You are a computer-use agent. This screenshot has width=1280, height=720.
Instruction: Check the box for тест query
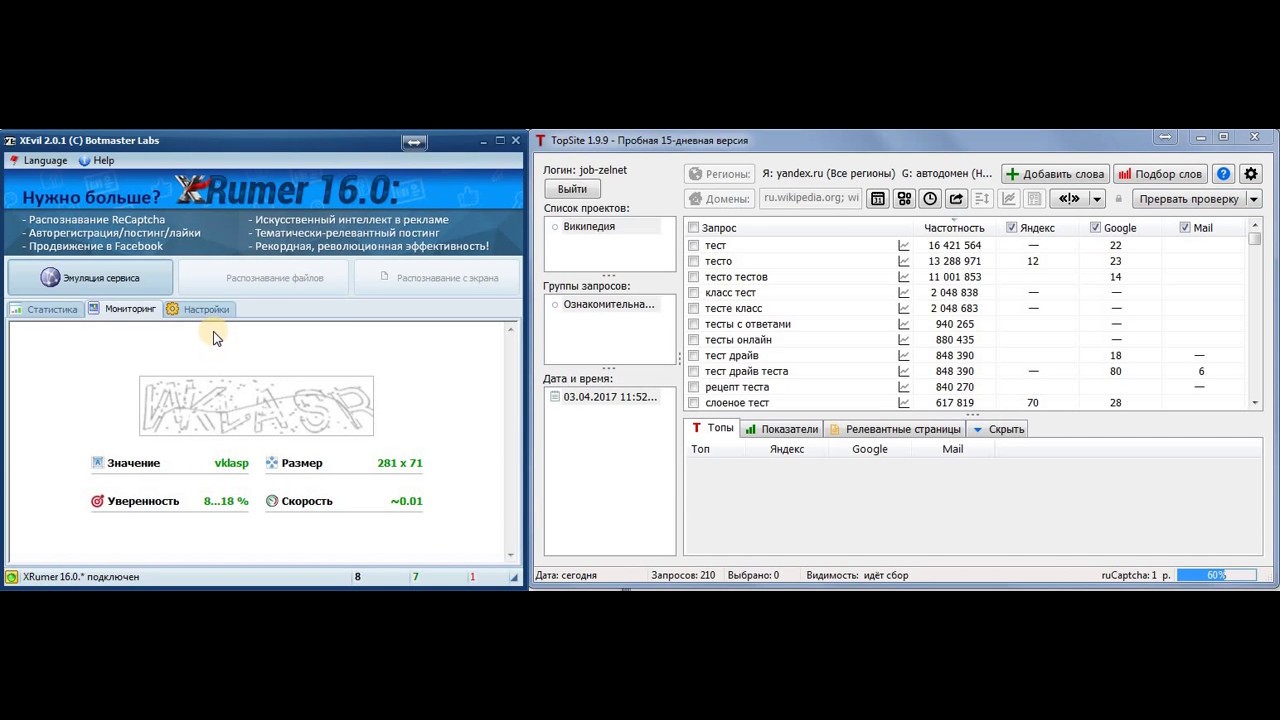(694, 245)
